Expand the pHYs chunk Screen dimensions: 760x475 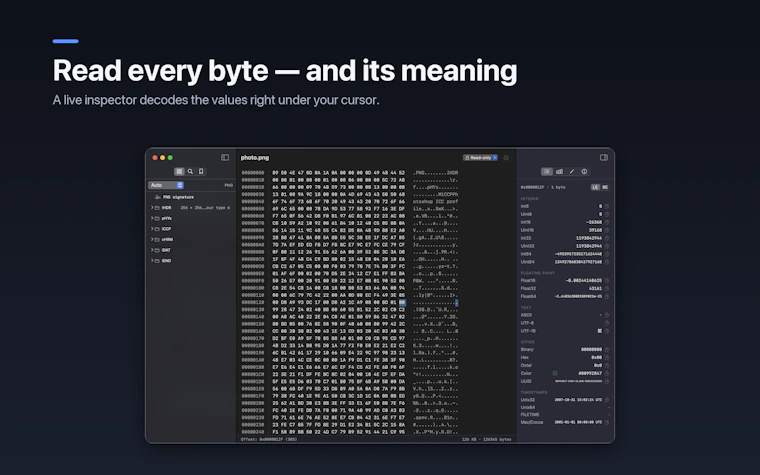[x=152, y=218]
